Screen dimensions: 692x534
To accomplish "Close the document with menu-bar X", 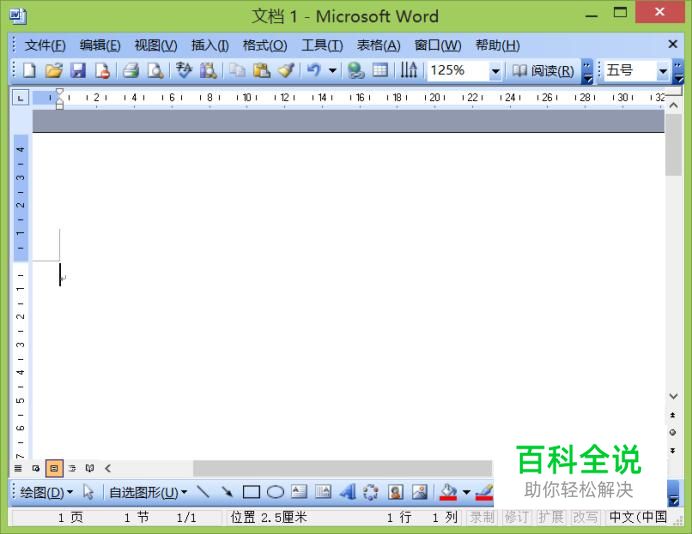I will tap(673, 44).
